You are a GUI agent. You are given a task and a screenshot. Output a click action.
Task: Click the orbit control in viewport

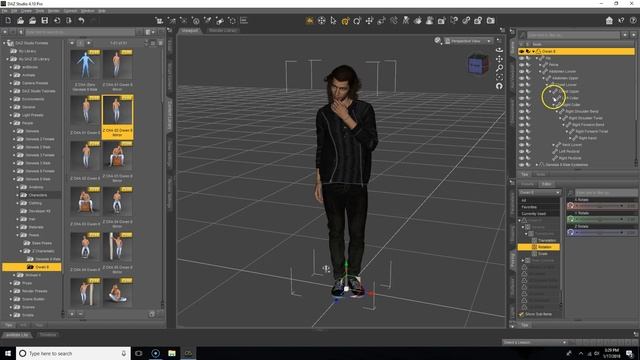tap(499, 50)
